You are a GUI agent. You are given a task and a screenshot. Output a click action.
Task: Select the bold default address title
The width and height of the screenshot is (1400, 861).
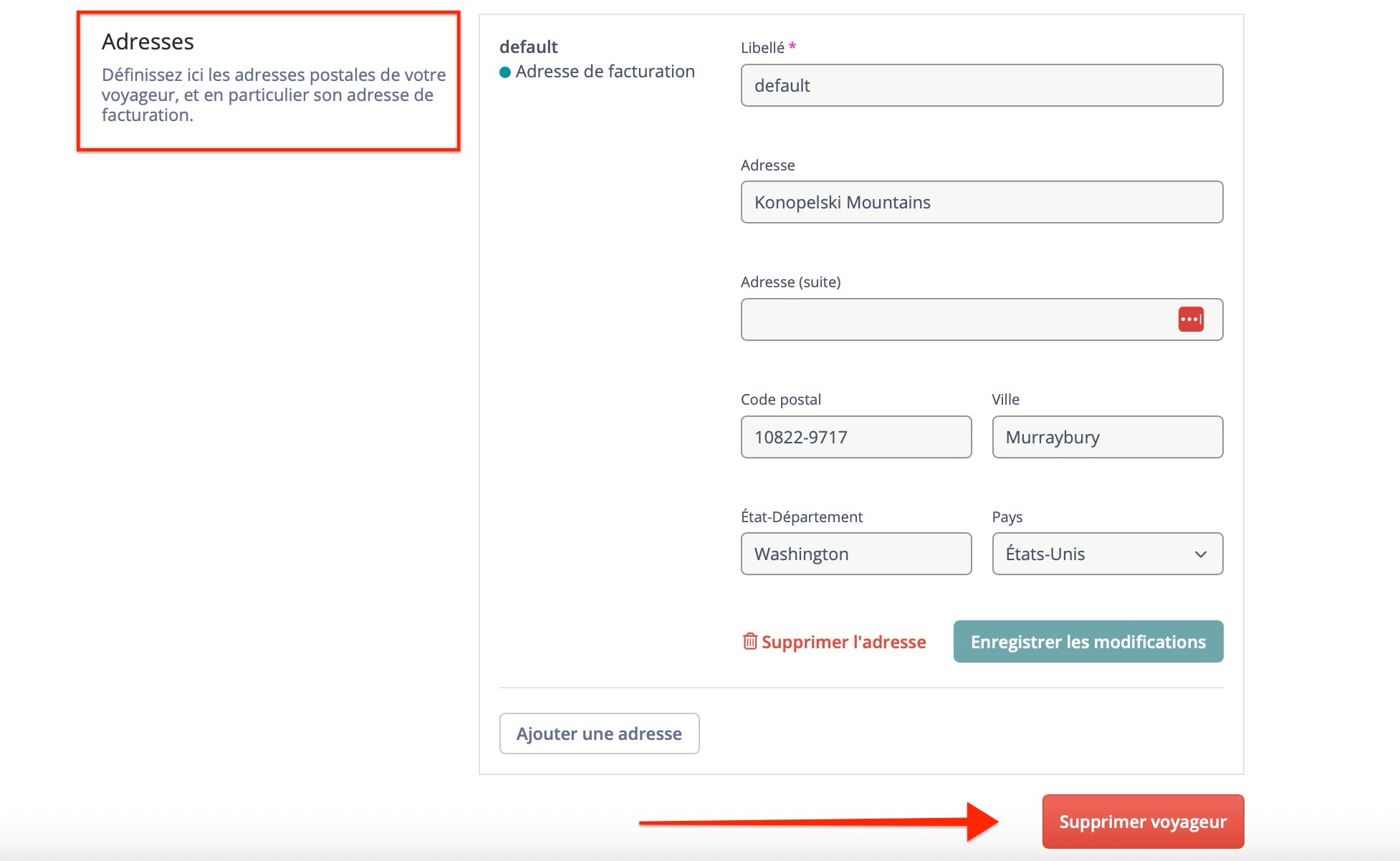pyautogui.click(x=529, y=47)
